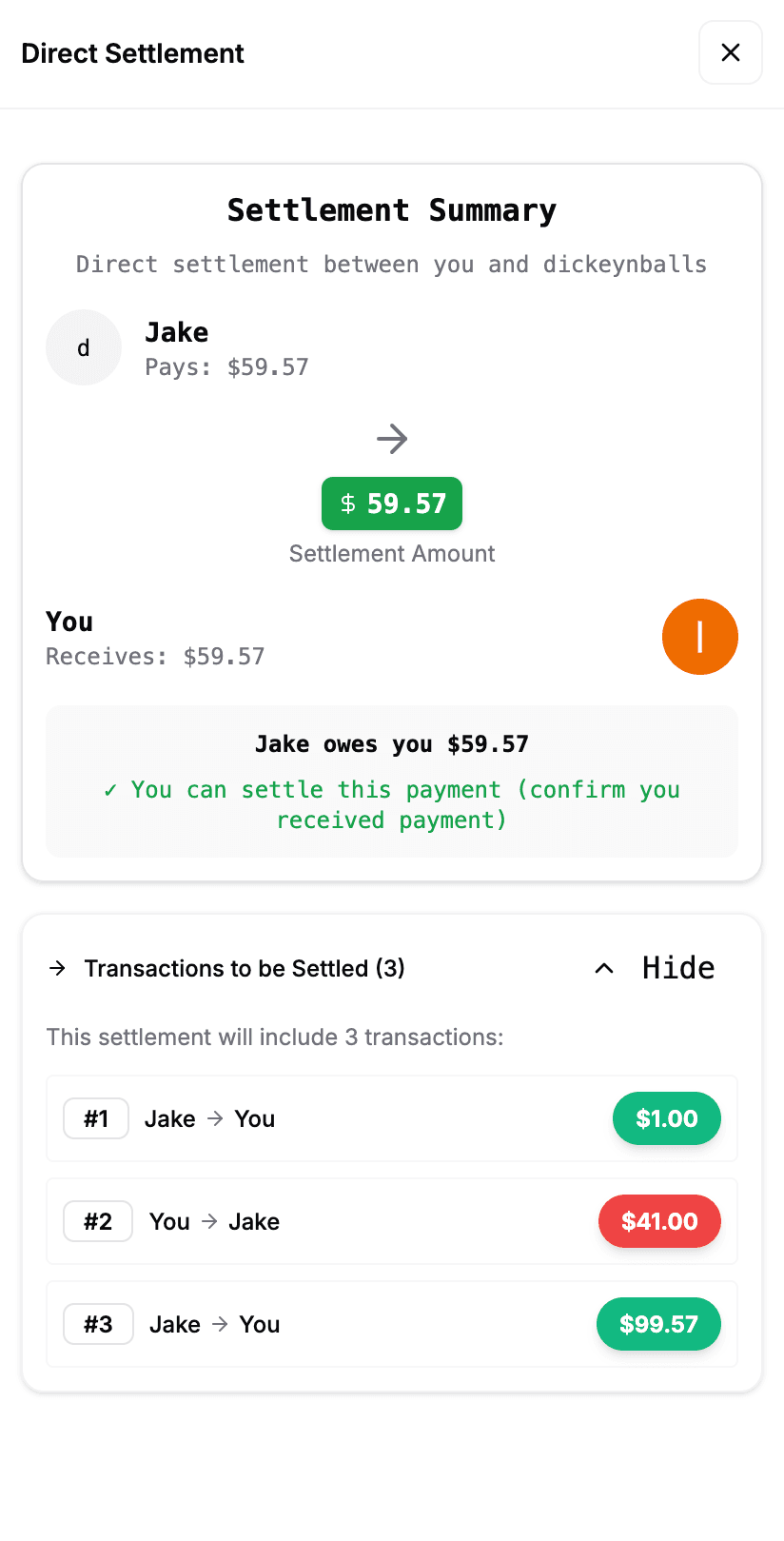Viewport: 784px width, 1541px height.
Task: Click arrow icon beside Transactions to be Settled
Action: point(58,968)
